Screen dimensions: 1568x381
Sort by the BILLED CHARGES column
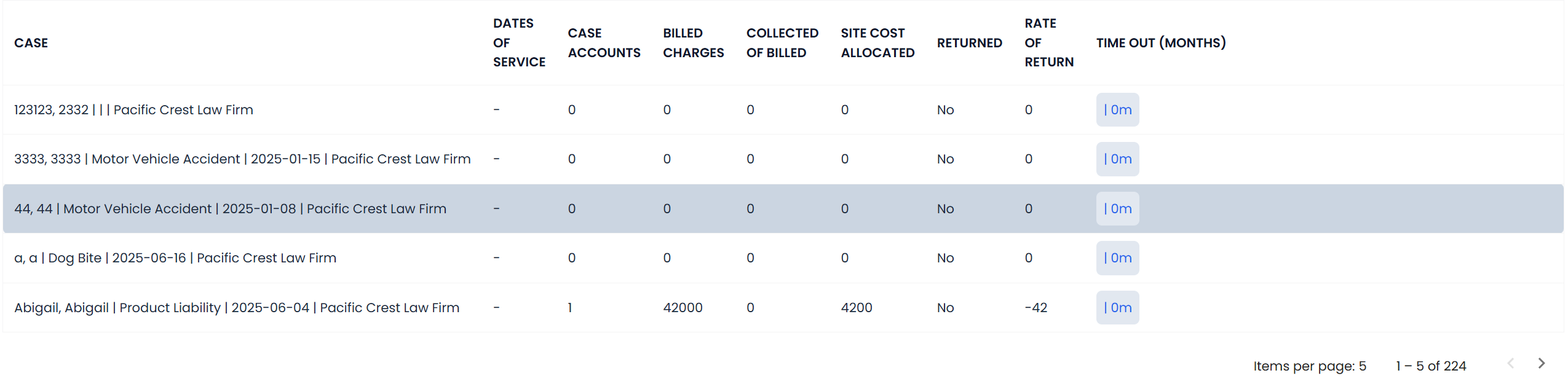(693, 42)
